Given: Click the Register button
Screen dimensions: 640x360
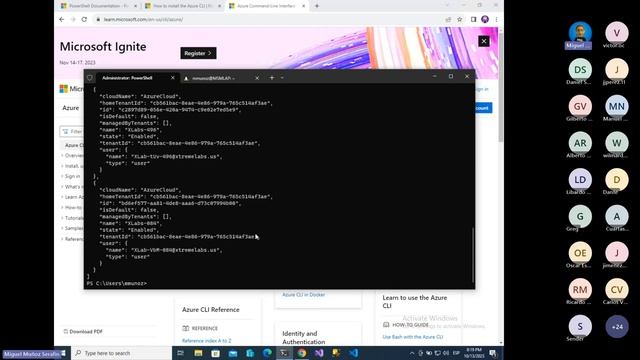Looking at the screenshot, I should pyautogui.click(x=198, y=53).
